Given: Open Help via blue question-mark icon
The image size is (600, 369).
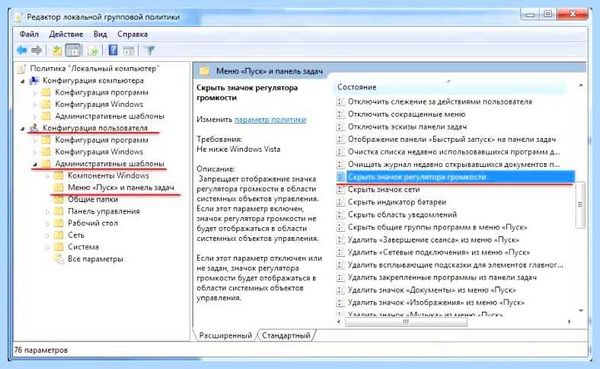Looking at the screenshot, I should point(113,50).
